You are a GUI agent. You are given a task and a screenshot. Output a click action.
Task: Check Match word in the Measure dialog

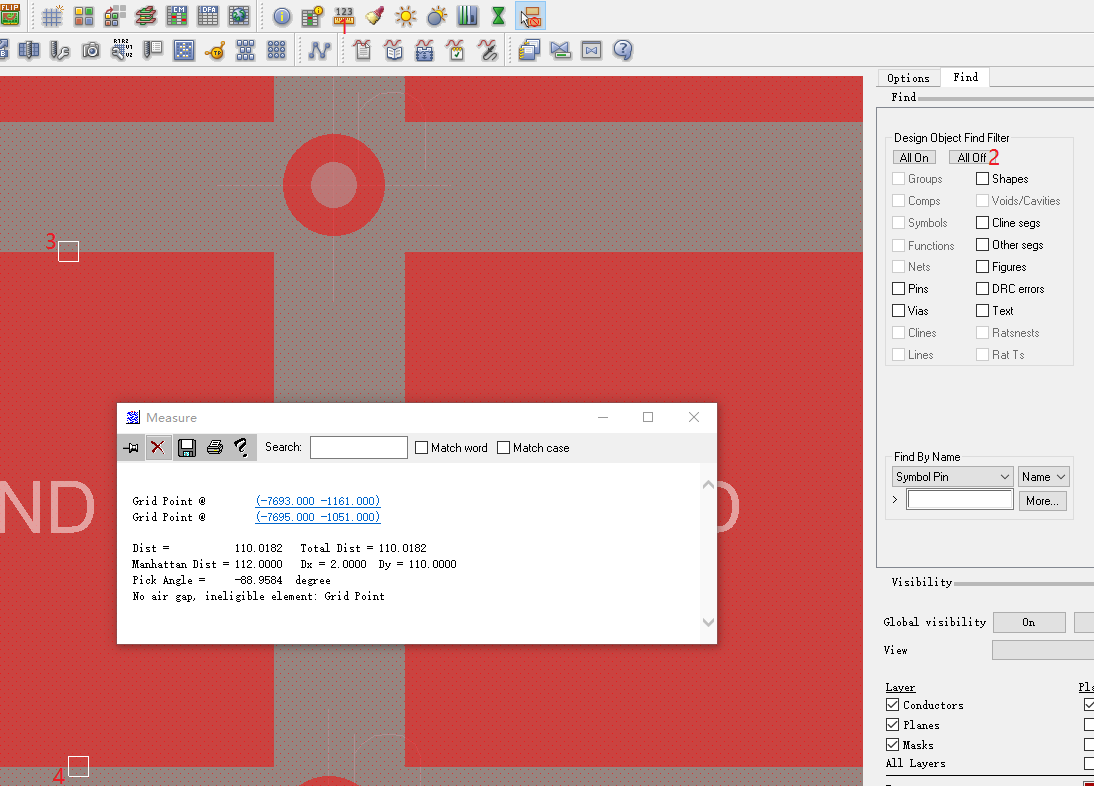(421, 447)
